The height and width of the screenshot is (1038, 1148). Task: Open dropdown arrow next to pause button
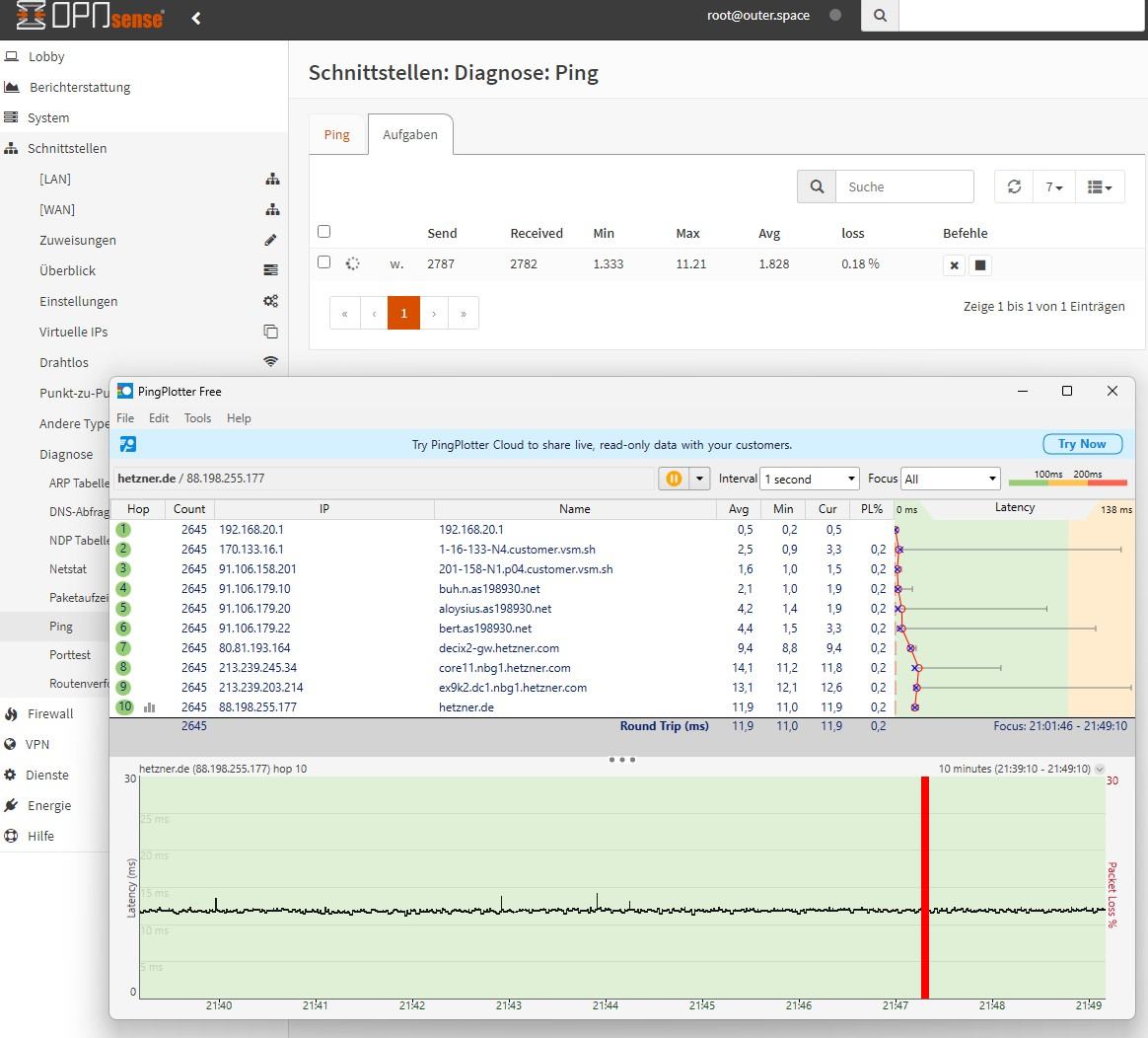click(700, 479)
